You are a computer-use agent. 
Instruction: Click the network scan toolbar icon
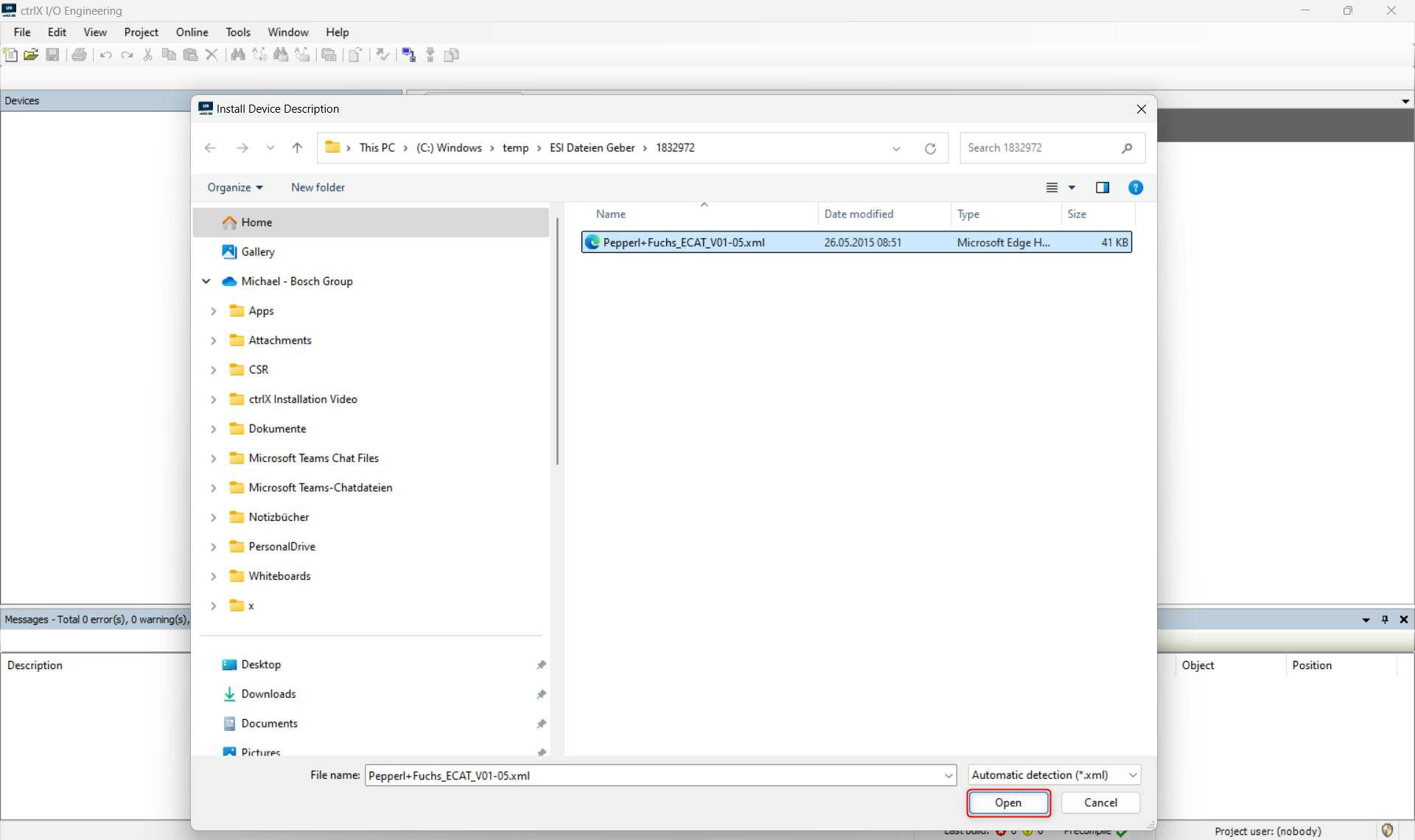click(408, 55)
